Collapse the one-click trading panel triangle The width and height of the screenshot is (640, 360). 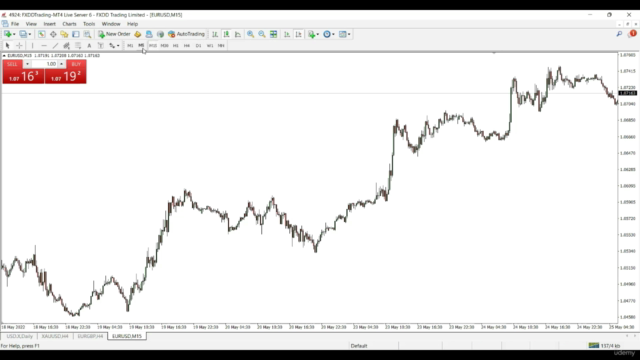(x=4, y=56)
